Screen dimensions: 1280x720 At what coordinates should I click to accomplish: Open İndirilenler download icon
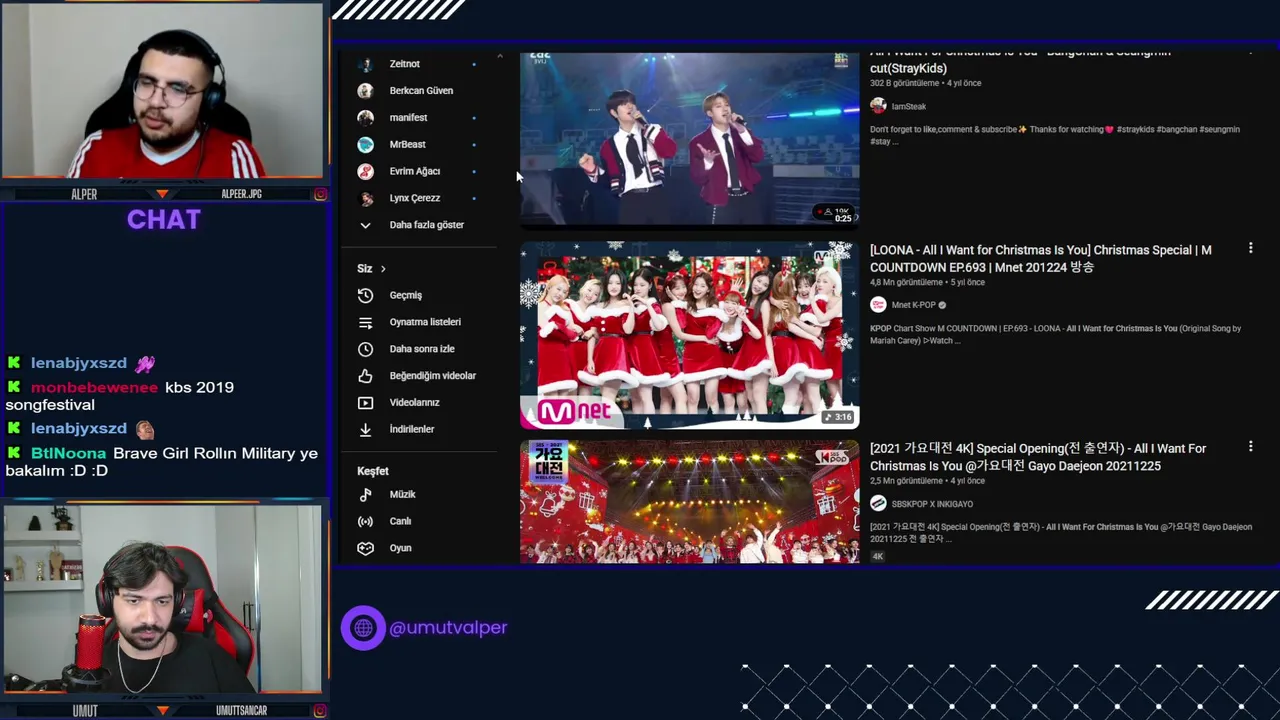coord(366,430)
